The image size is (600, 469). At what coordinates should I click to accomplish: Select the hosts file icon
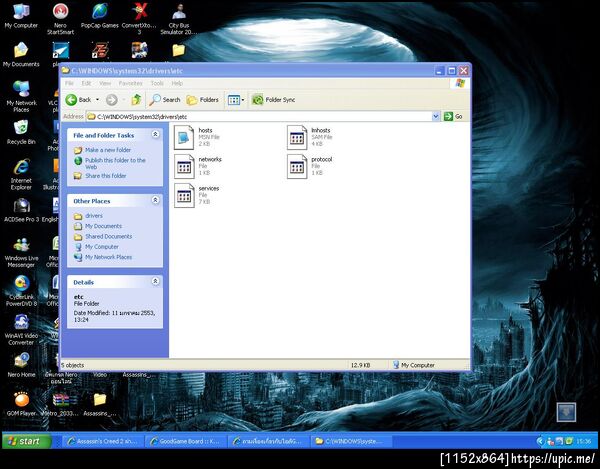coord(184,137)
